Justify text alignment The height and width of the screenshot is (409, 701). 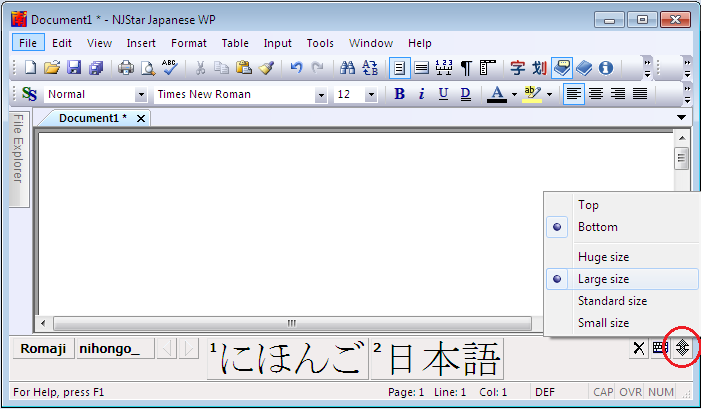(x=640, y=94)
